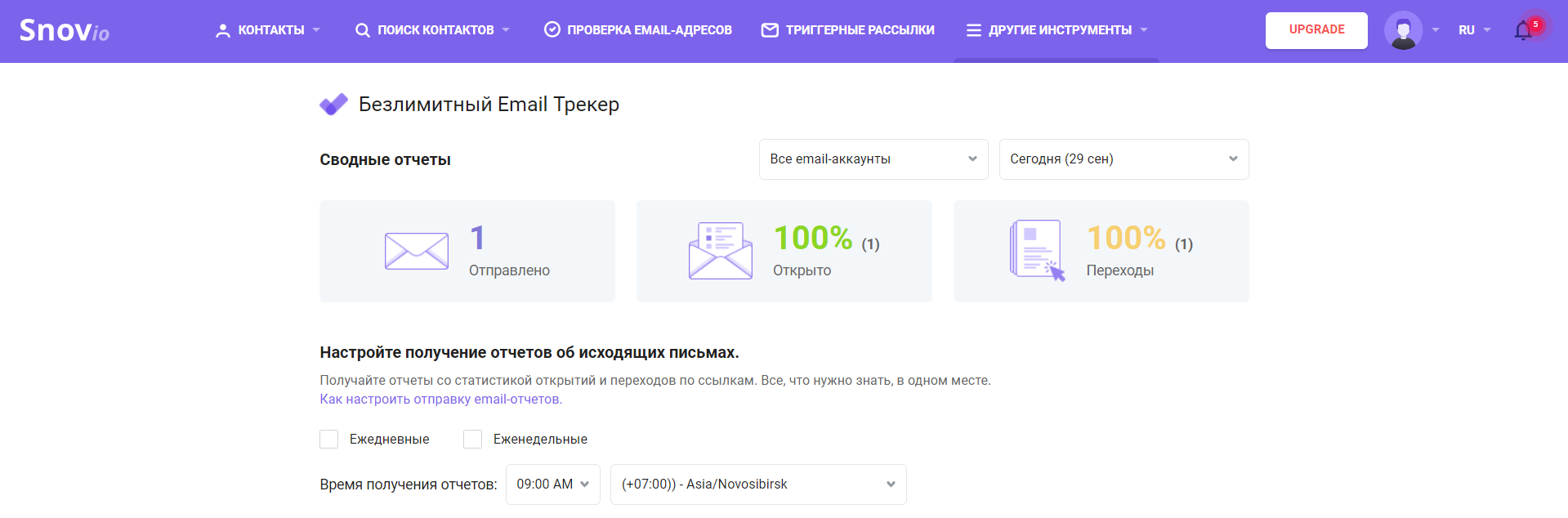Expand the Все email-аккаунты dropdown
This screenshot has width=1568, height=518.
[873, 159]
